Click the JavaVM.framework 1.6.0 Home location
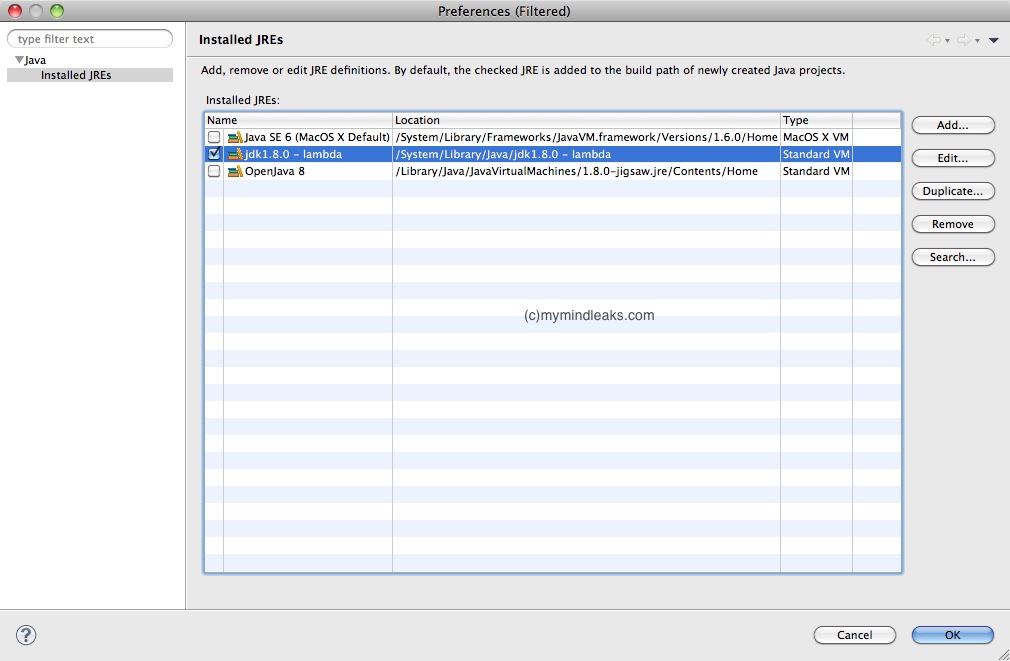This screenshot has height=661, width=1010. (x=586, y=137)
